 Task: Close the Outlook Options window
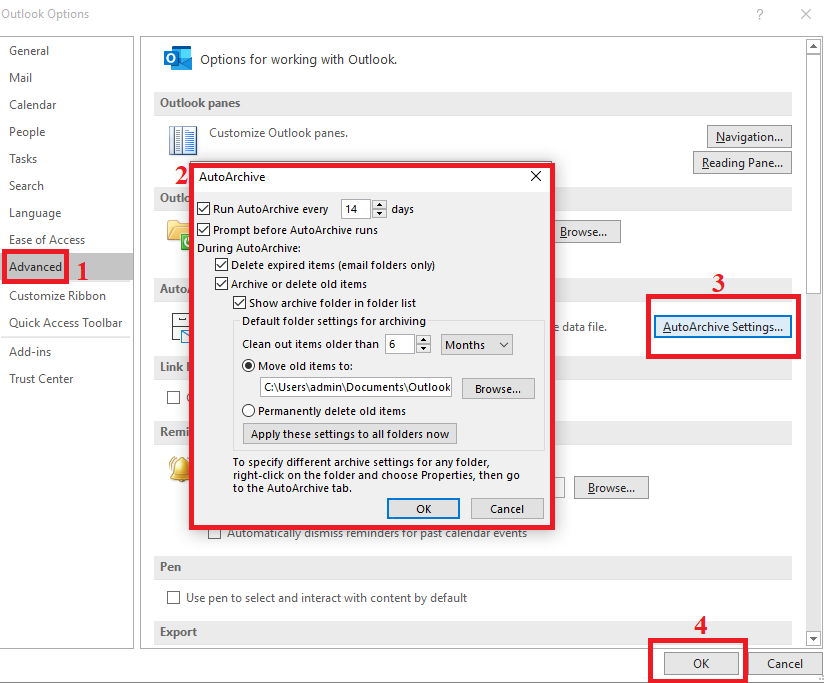tap(806, 14)
